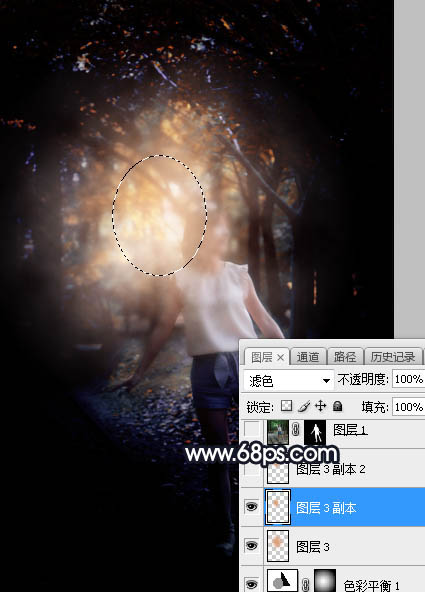Lock transparent pixels icon
The height and width of the screenshot is (592, 425).
point(287,407)
